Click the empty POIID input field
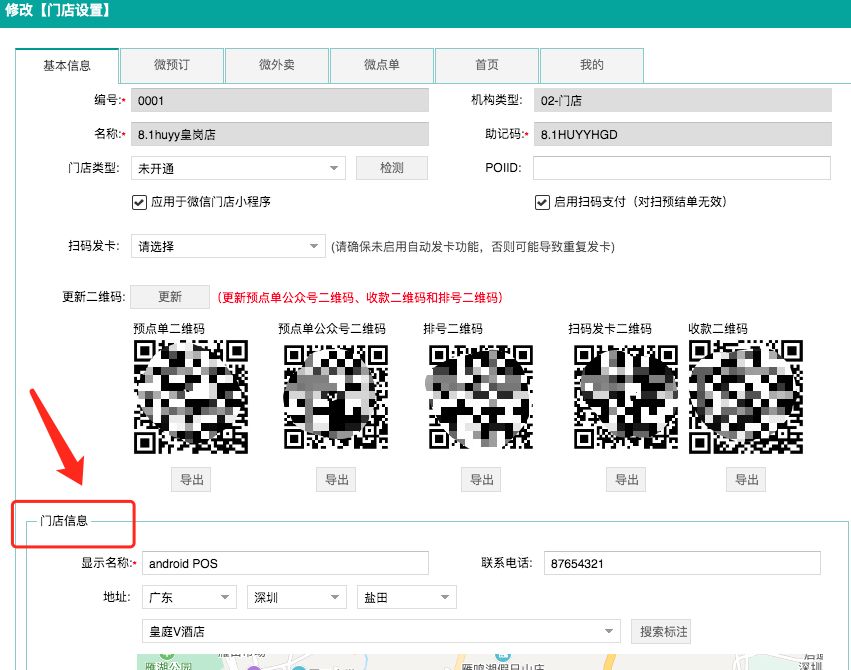The height and width of the screenshot is (670, 851). tap(682, 167)
